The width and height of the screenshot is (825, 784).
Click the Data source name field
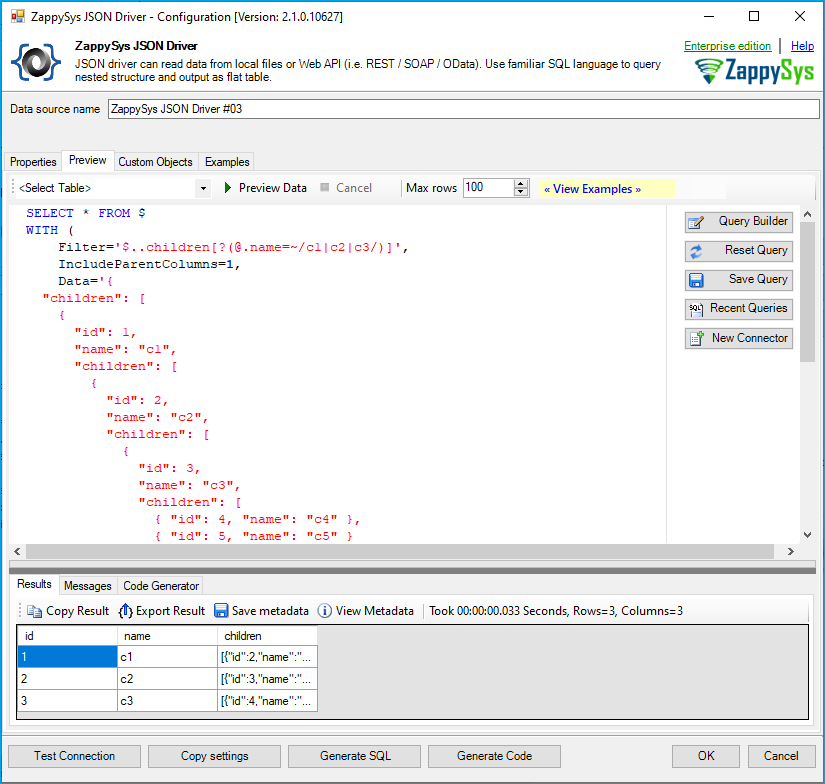tap(460, 109)
